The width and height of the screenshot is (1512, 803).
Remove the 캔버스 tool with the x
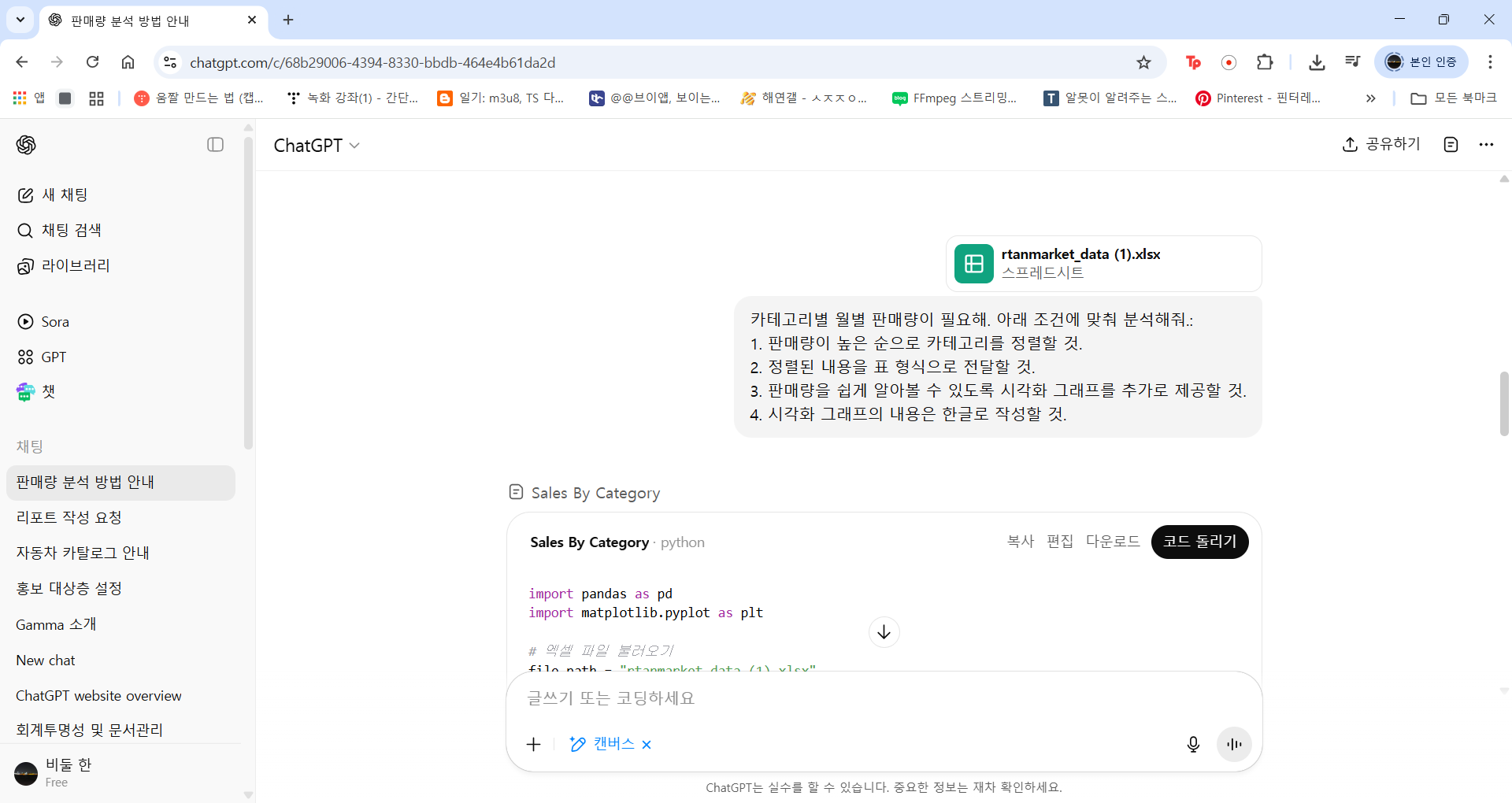click(x=647, y=745)
